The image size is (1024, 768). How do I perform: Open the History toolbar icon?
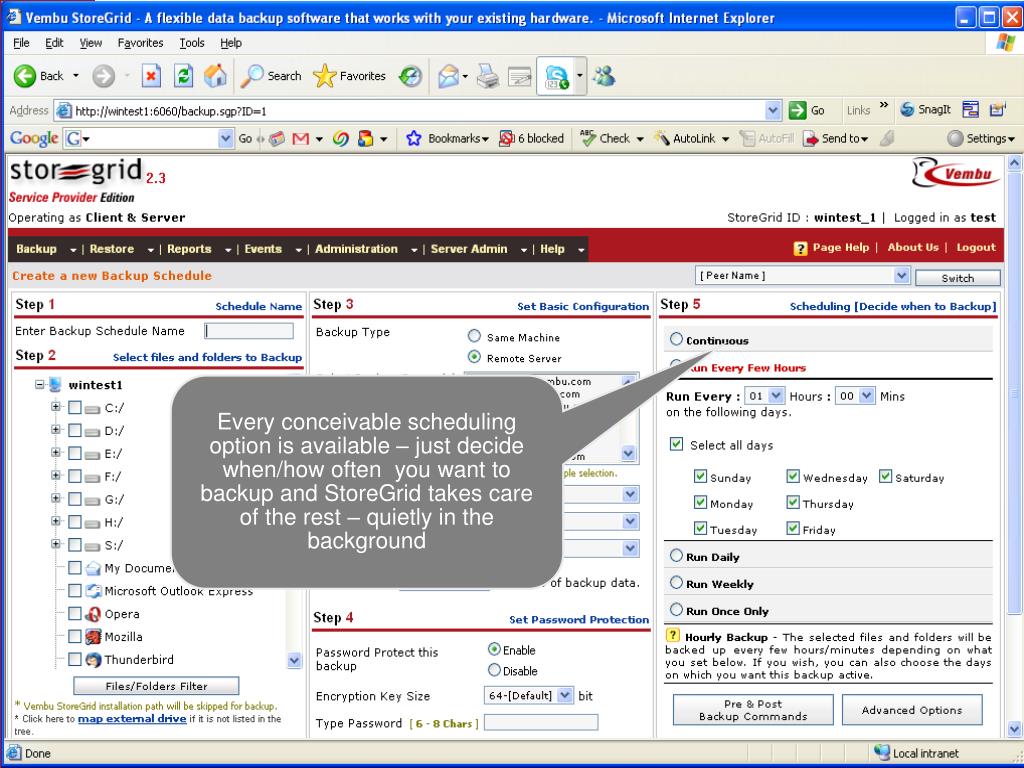pyautogui.click(x=410, y=76)
